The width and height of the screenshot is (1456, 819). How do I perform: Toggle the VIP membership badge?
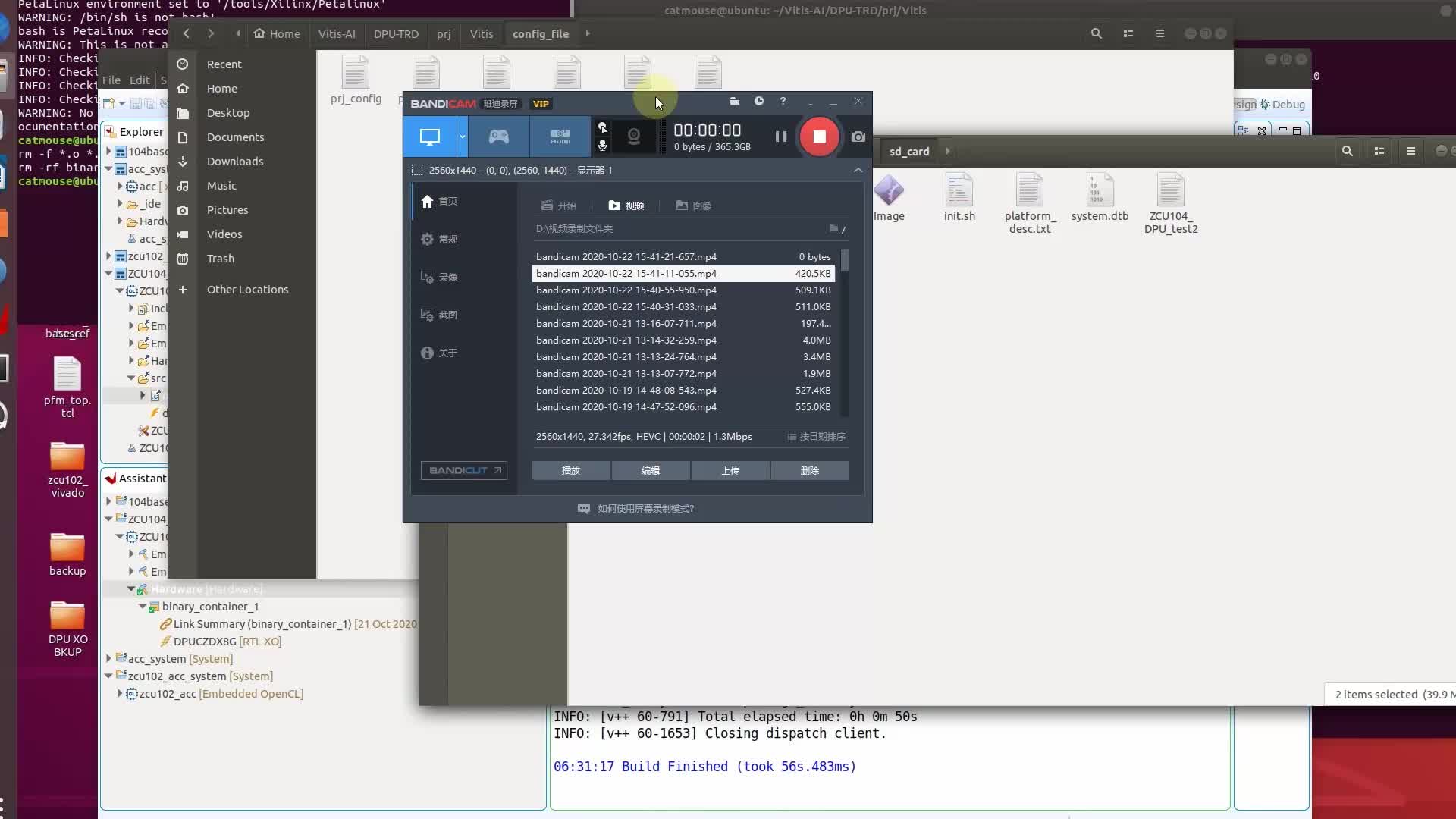pos(540,102)
